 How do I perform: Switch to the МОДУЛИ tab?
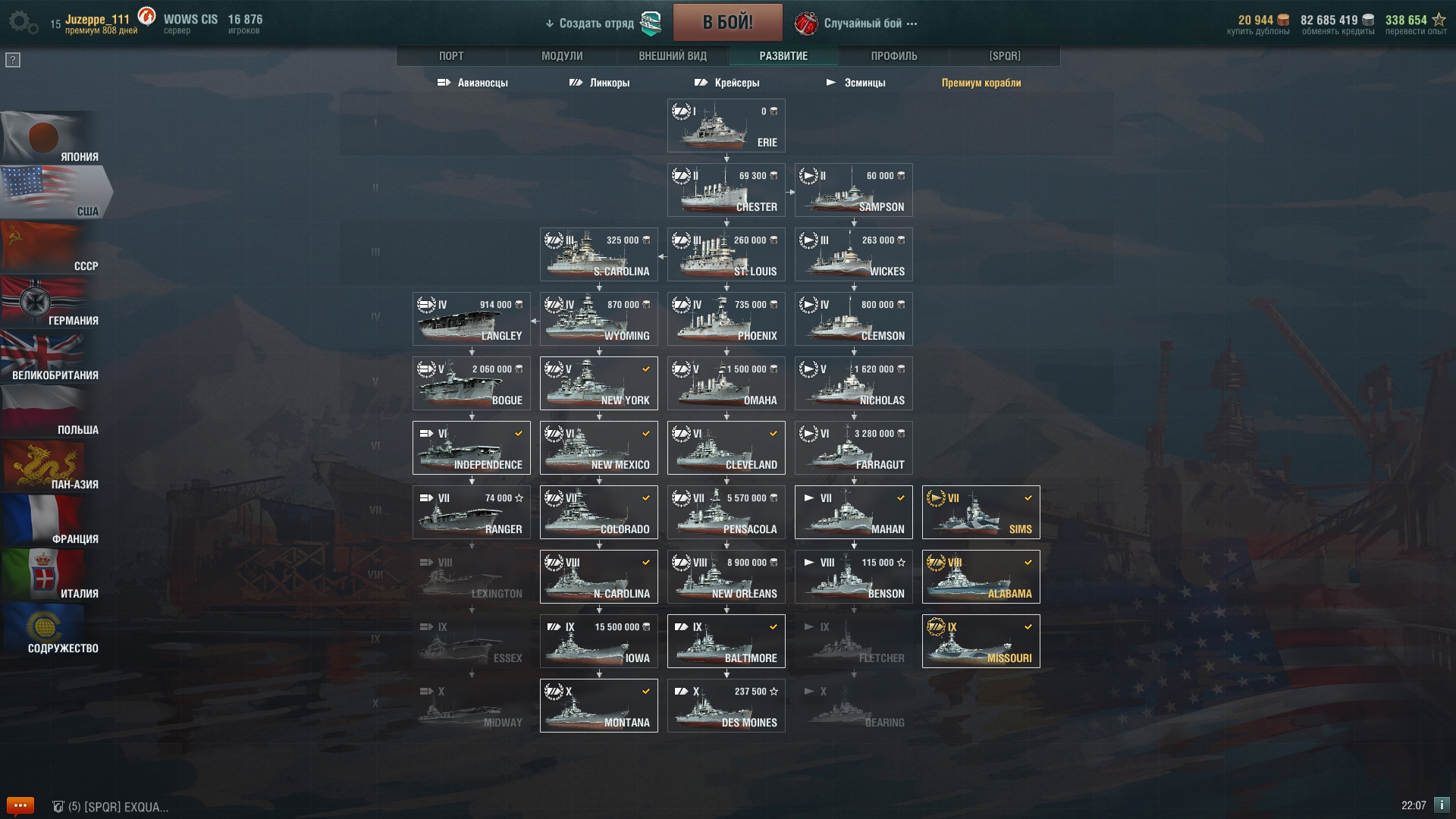click(x=562, y=56)
